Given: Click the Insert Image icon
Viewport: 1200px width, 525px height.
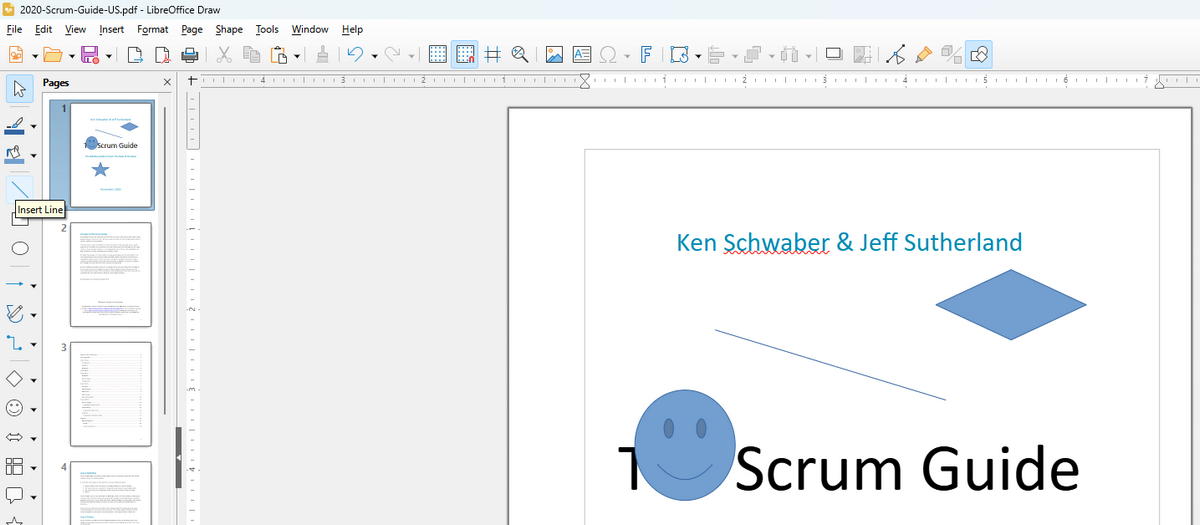Looking at the screenshot, I should [555, 55].
